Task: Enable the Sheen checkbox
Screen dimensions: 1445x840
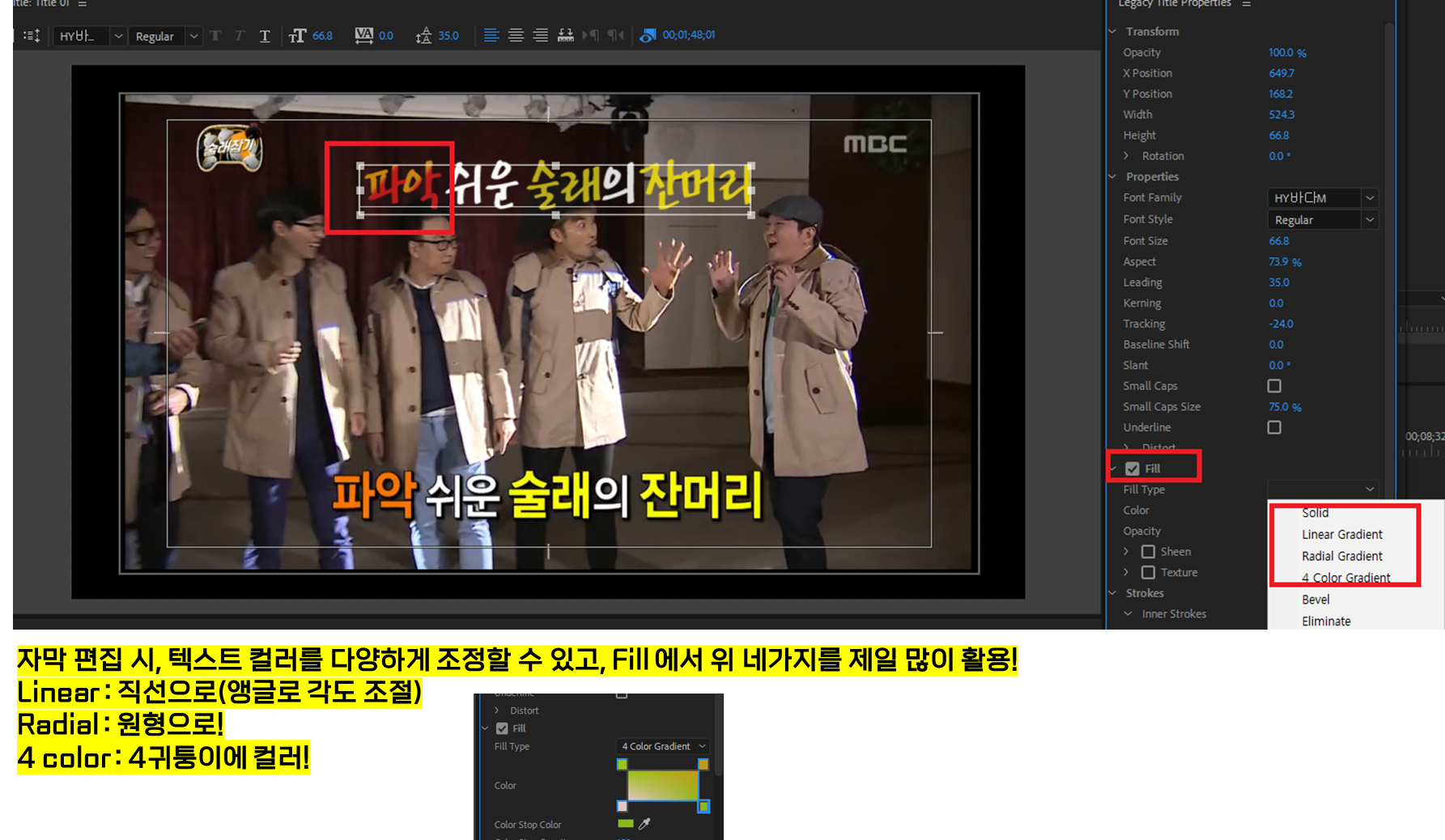Action: tap(1148, 552)
